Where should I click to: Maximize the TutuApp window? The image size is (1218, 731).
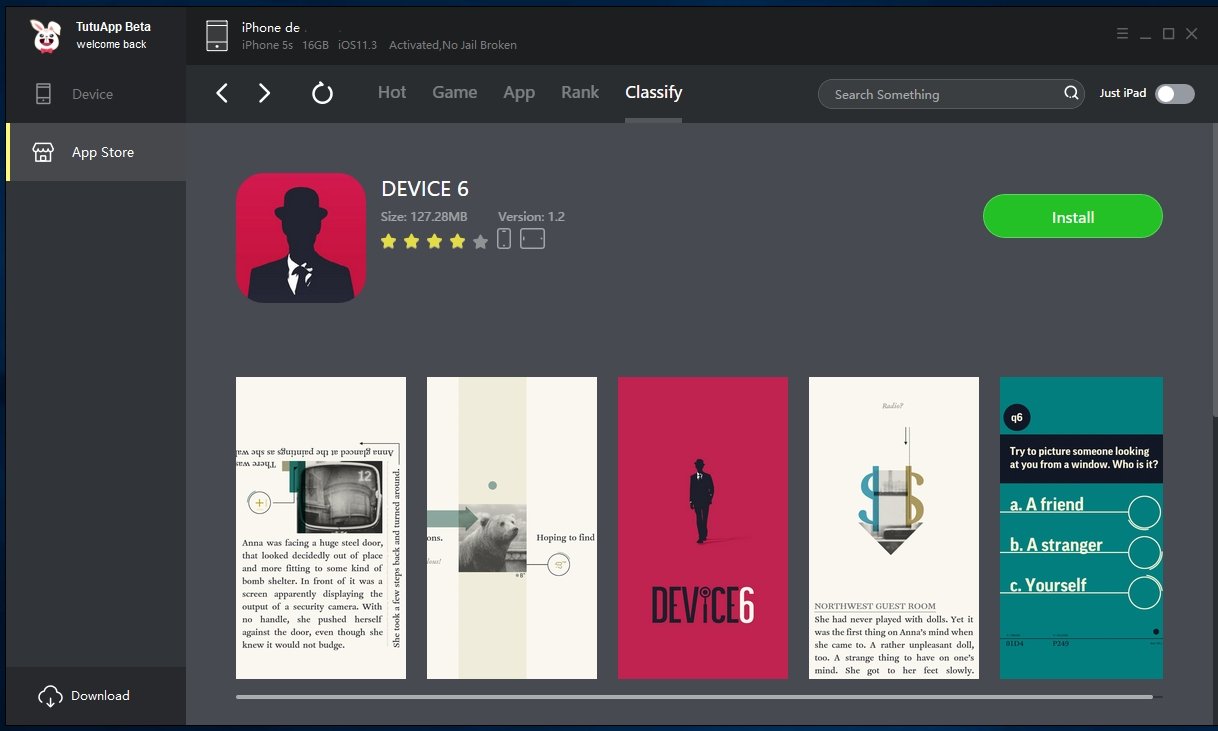click(1168, 34)
